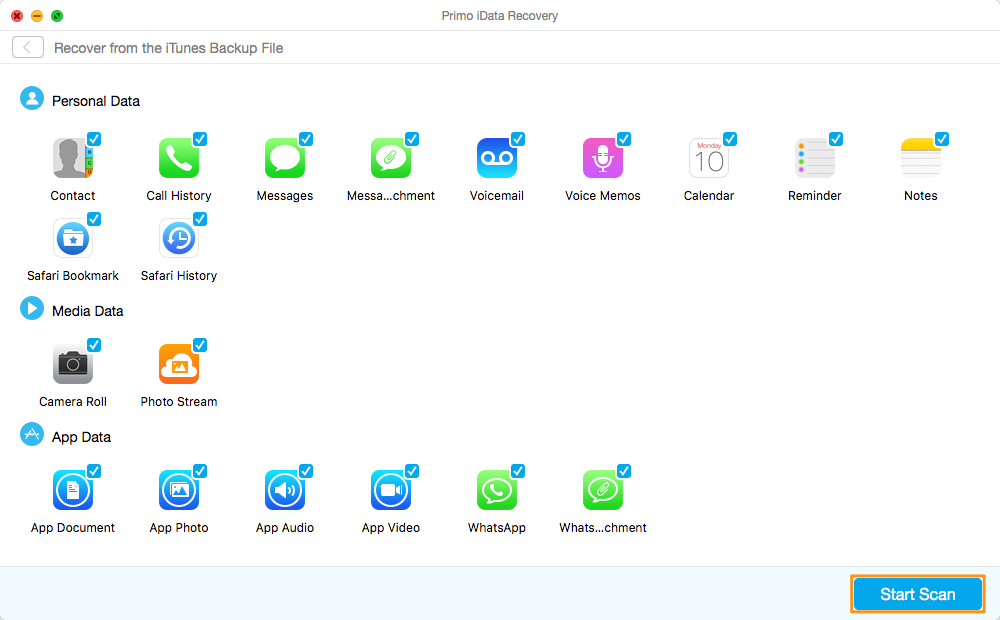
Task: Click the App Data section icon
Action: point(32,434)
